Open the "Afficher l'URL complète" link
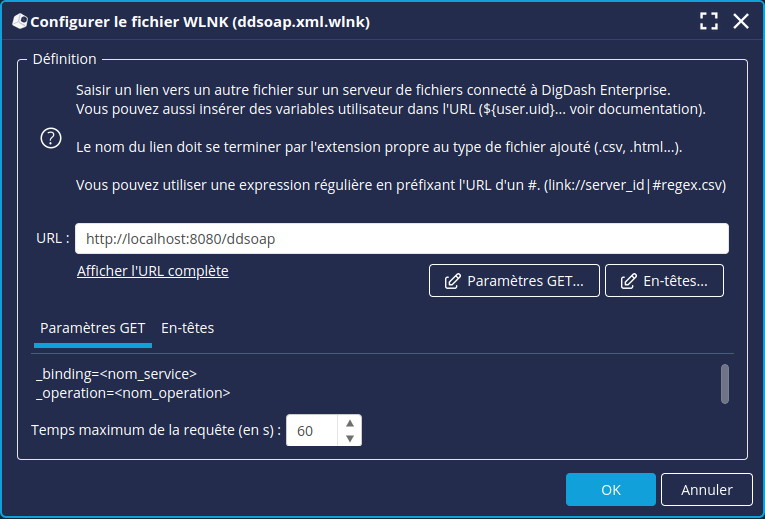The width and height of the screenshot is (765, 519). click(x=153, y=271)
